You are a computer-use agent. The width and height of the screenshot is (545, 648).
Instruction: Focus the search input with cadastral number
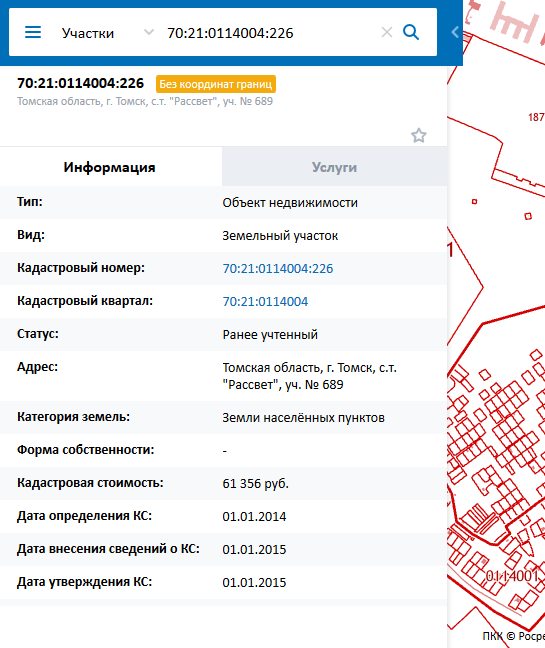[x=271, y=33]
